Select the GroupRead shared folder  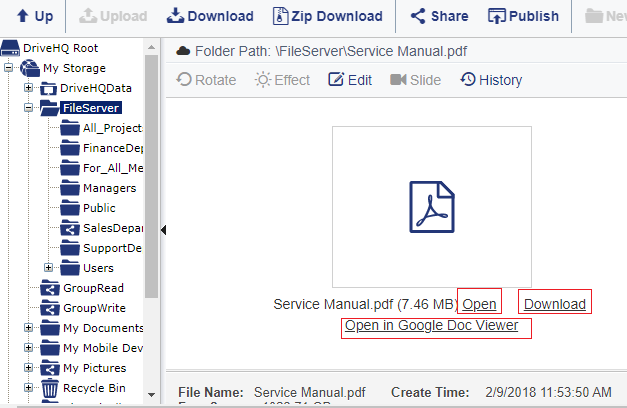coord(93,288)
